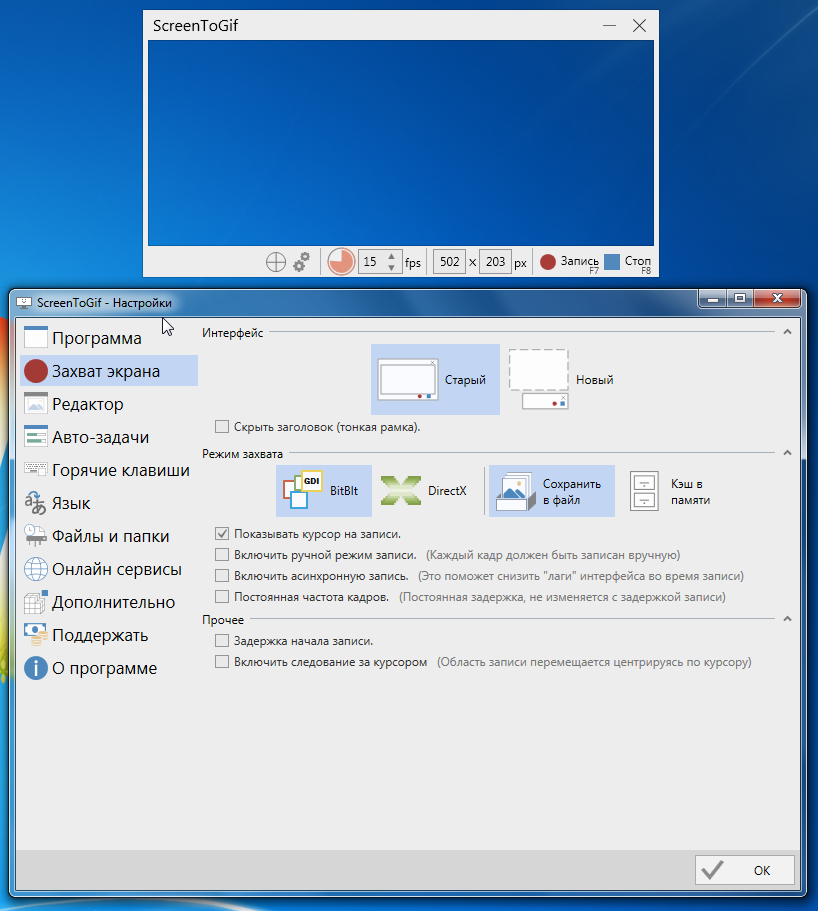Uncheck Показывать курсор на записи
The width and height of the screenshot is (818, 911).
221,533
